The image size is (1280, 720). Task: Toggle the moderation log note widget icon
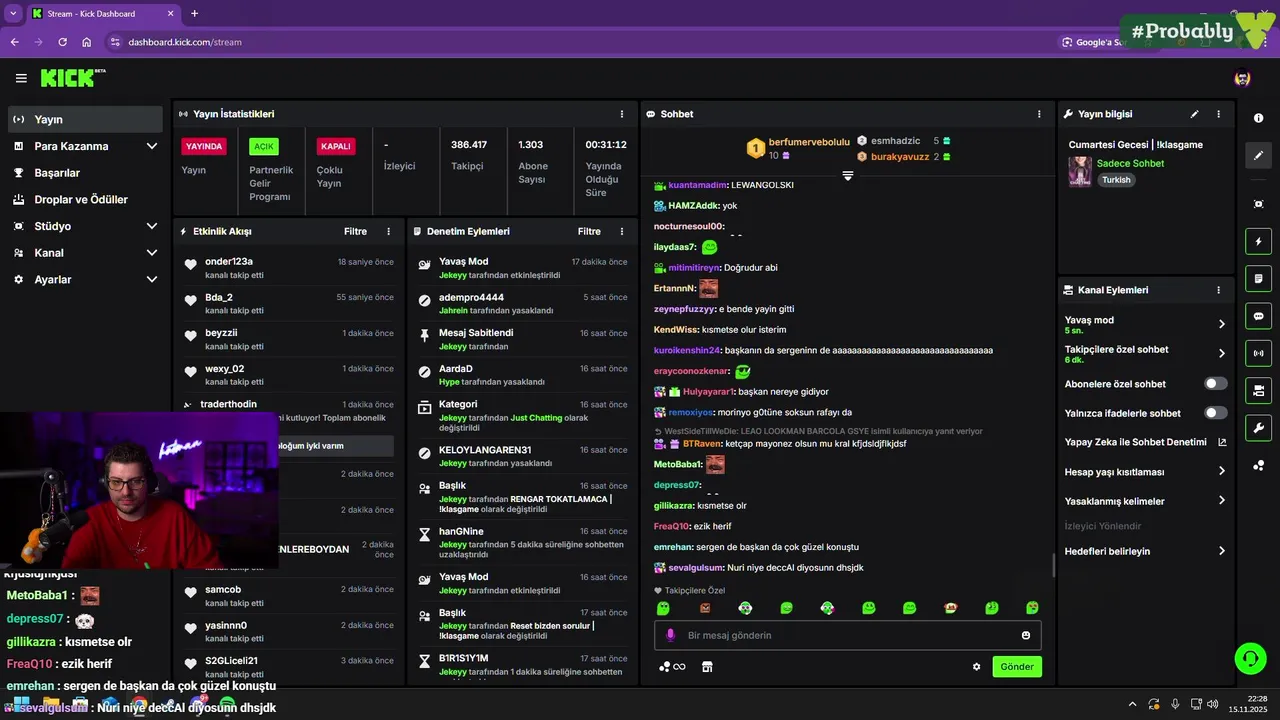[1258, 278]
